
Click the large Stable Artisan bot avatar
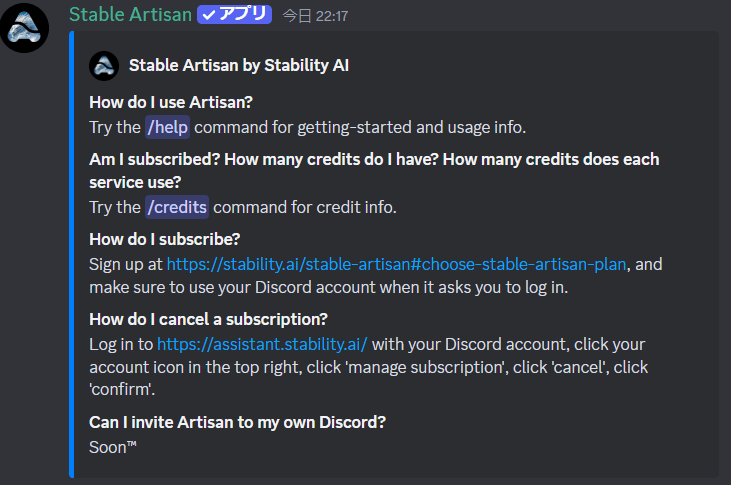click(x=24, y=28)
